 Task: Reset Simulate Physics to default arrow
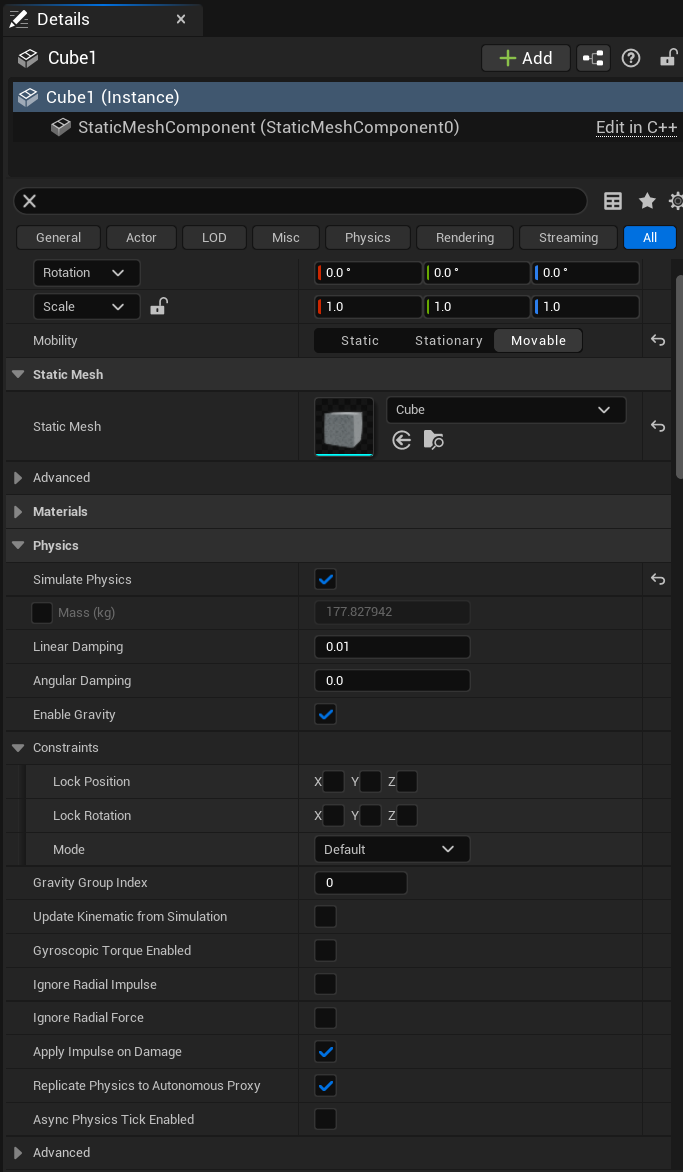pyautogui.click(x=658, y=579)
